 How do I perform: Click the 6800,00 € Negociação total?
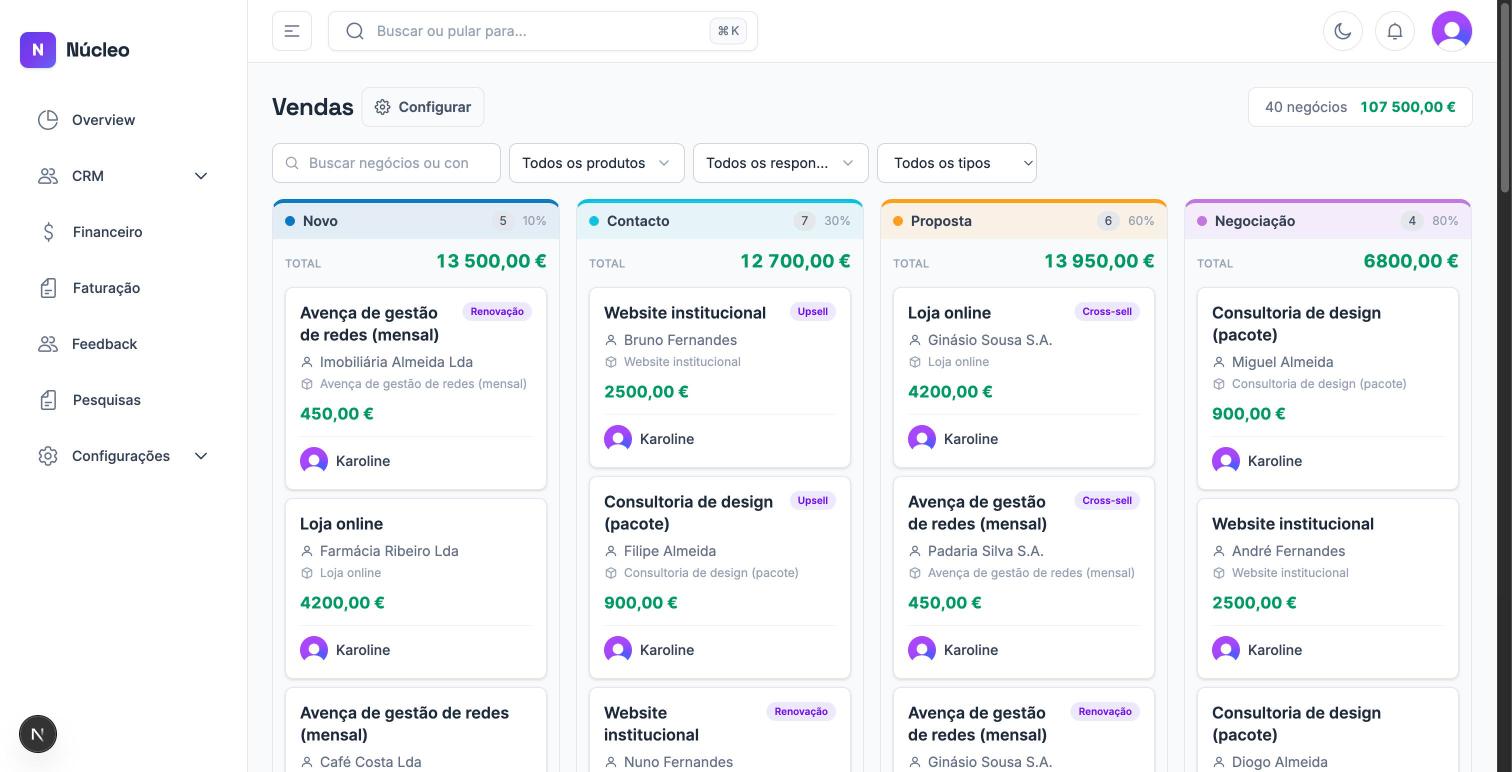(1411, 261)
